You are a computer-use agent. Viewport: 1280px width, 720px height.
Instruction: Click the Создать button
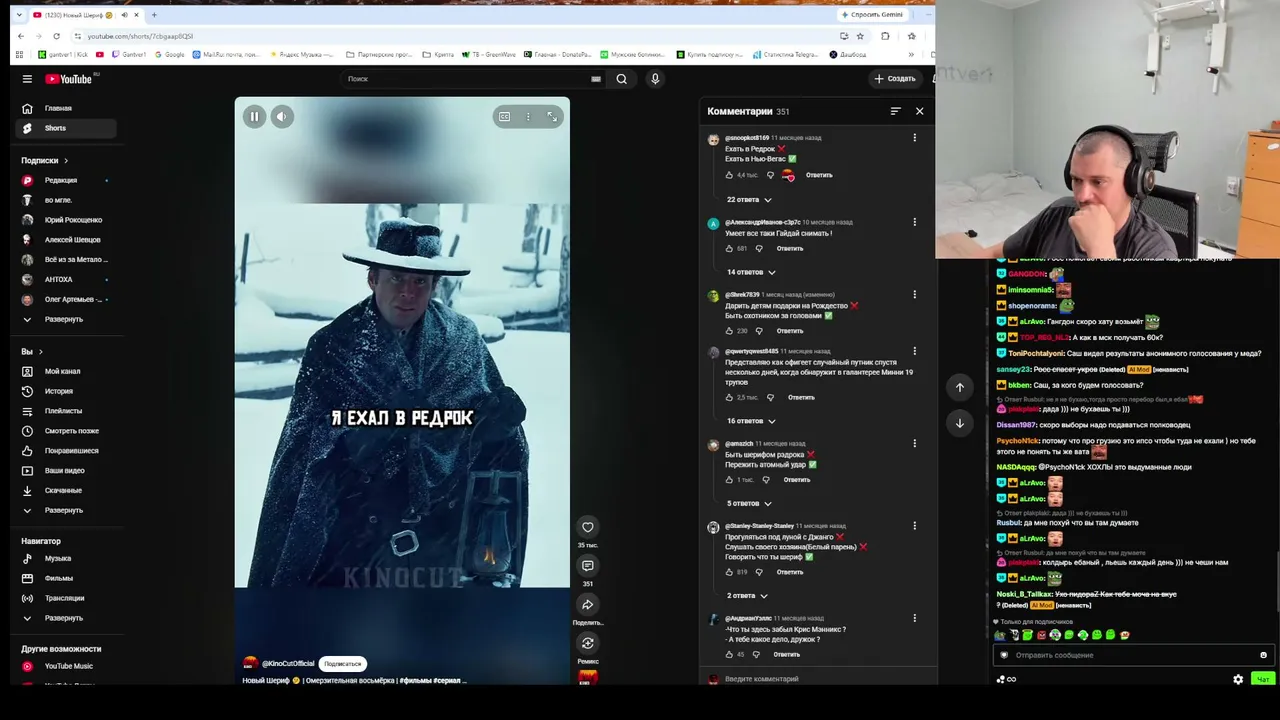click(895, 79)
